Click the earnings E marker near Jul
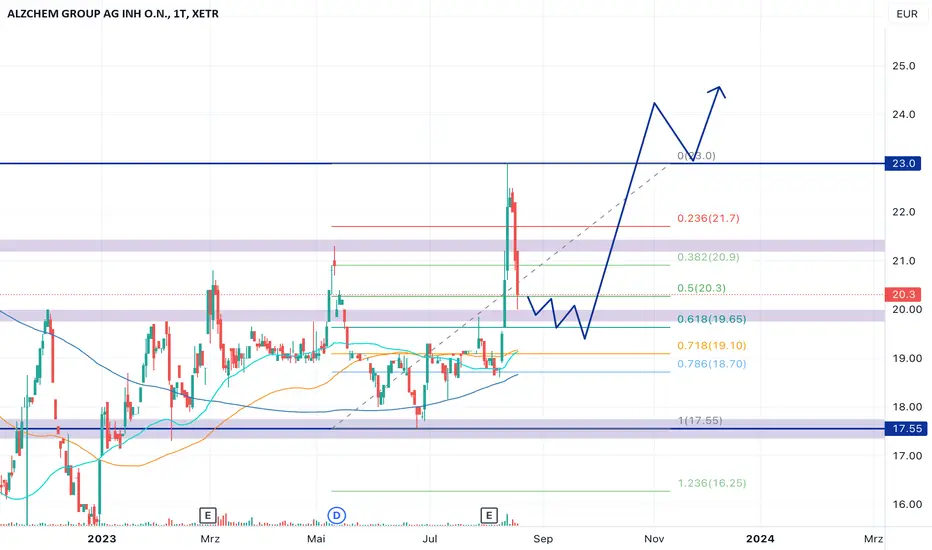Viewport: 932px width, 550px height. click(x=489, y=515)
